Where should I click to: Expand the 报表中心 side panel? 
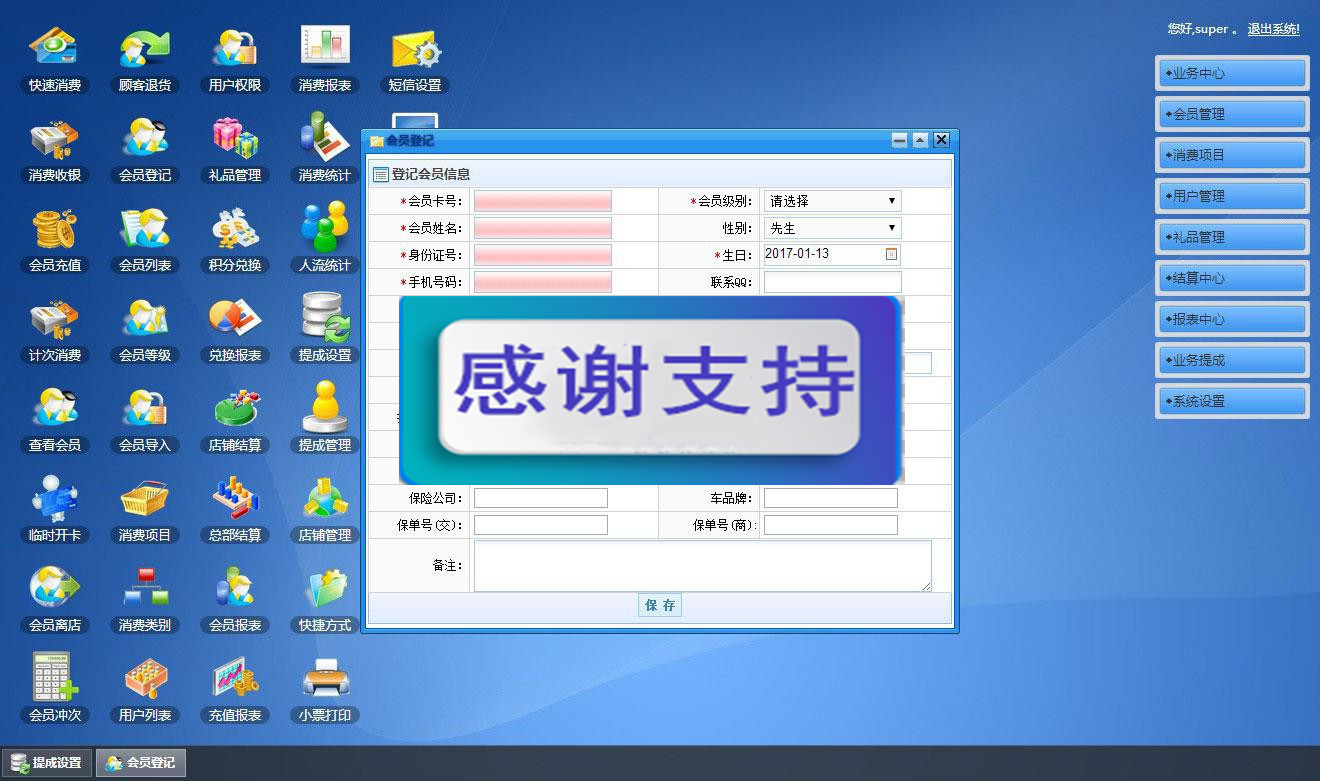coord(1232,319)
